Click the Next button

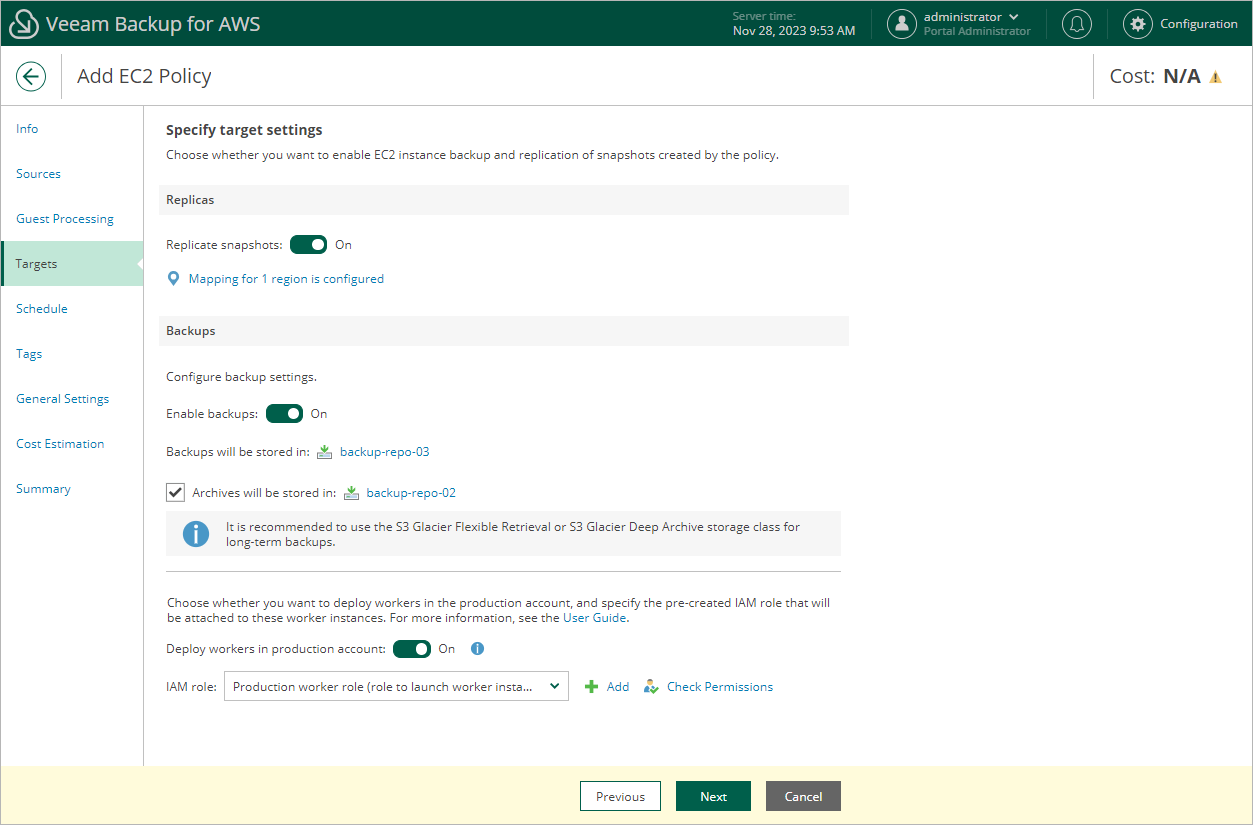click(x=714, y=796)
